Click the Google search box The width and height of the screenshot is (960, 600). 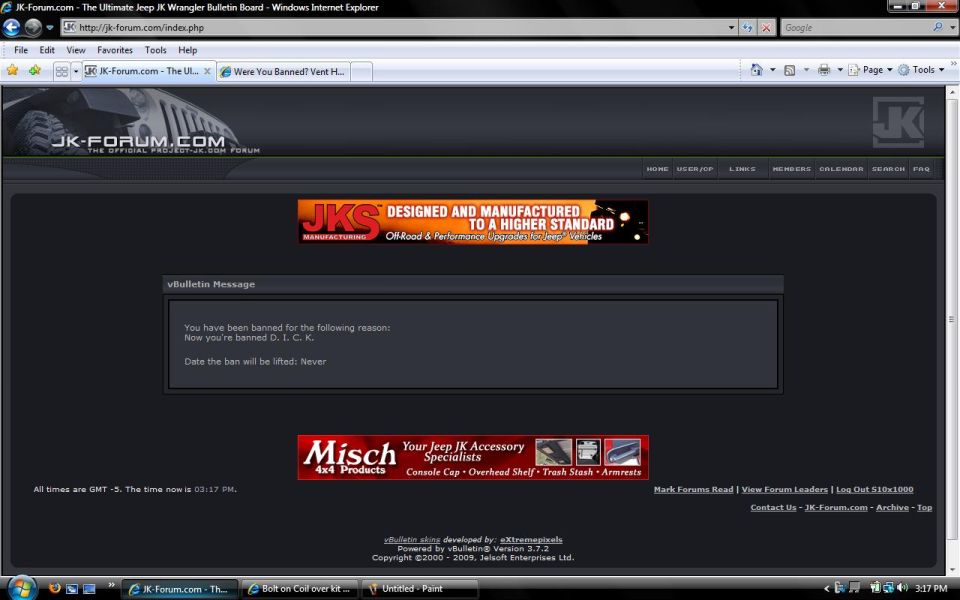click(855, 28)
